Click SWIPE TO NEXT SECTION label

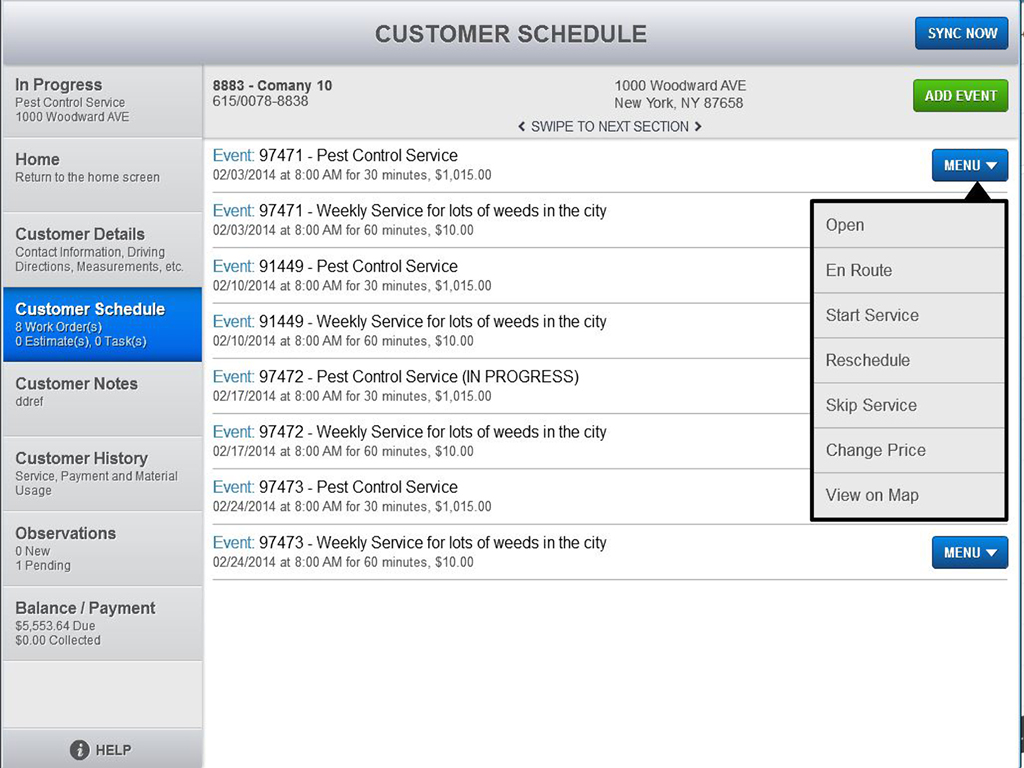[609, 127]
